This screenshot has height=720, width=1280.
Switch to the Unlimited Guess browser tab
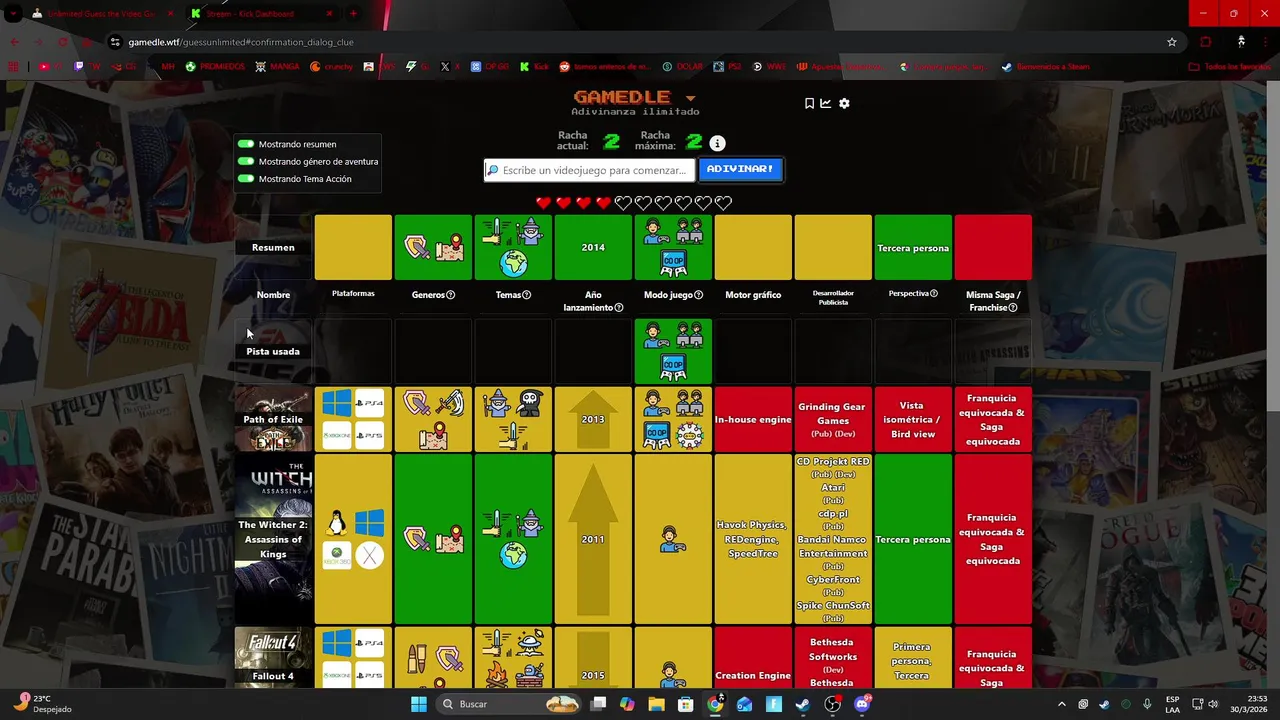[x=100, y=14]
